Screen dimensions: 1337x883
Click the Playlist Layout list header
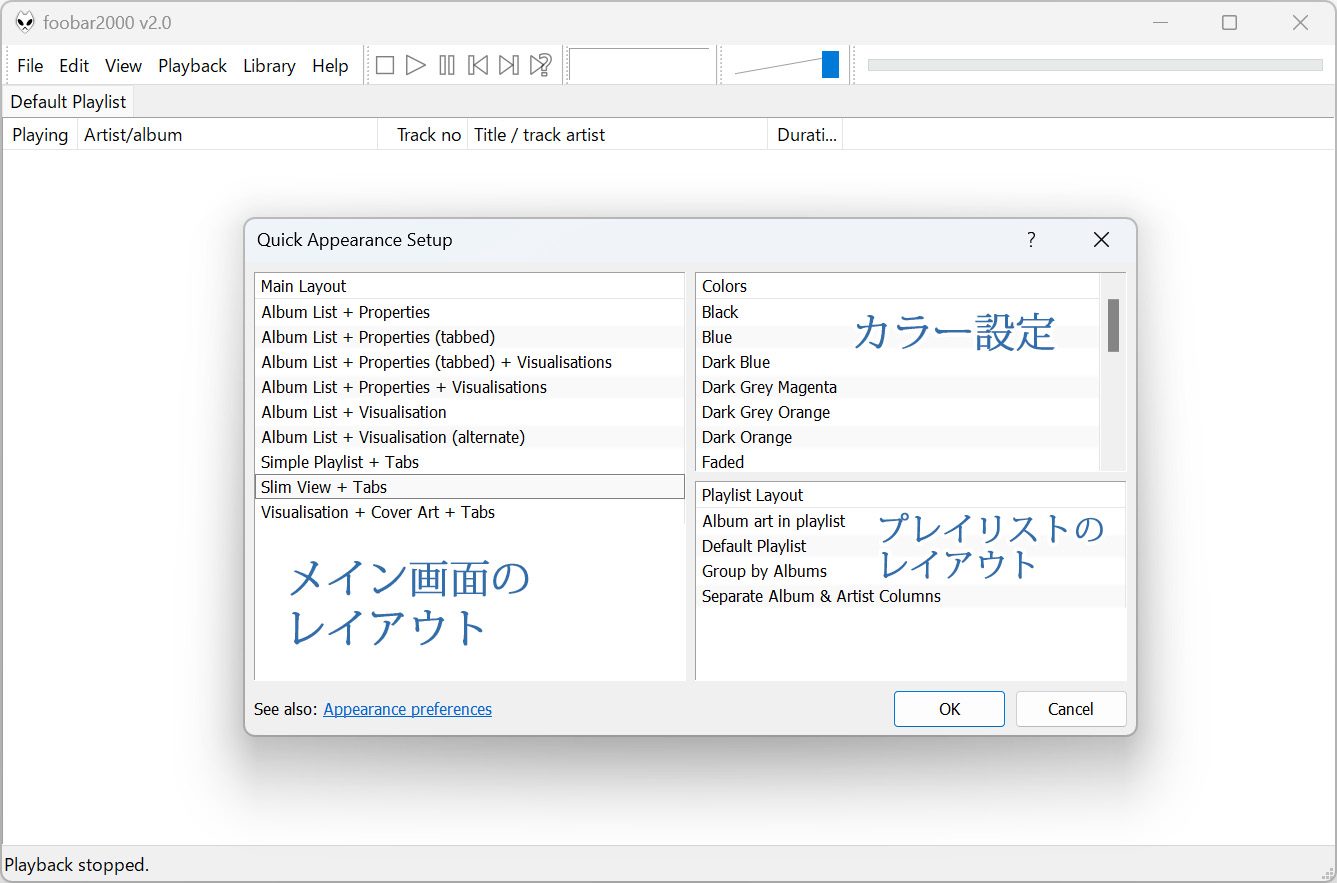[x=911, y=495]
